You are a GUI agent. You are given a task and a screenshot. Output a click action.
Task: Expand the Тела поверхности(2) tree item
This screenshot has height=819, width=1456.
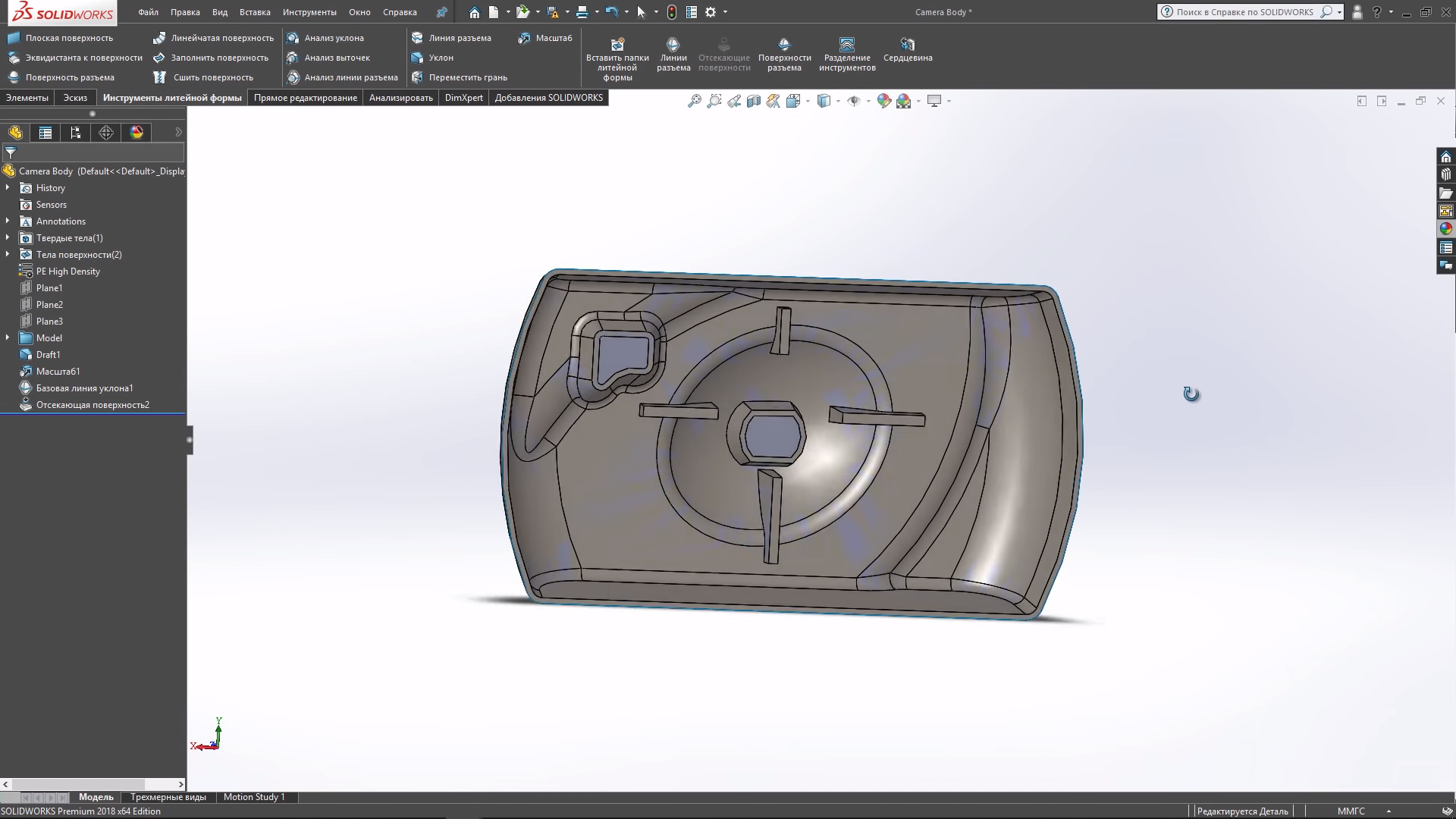click(8, 254)
